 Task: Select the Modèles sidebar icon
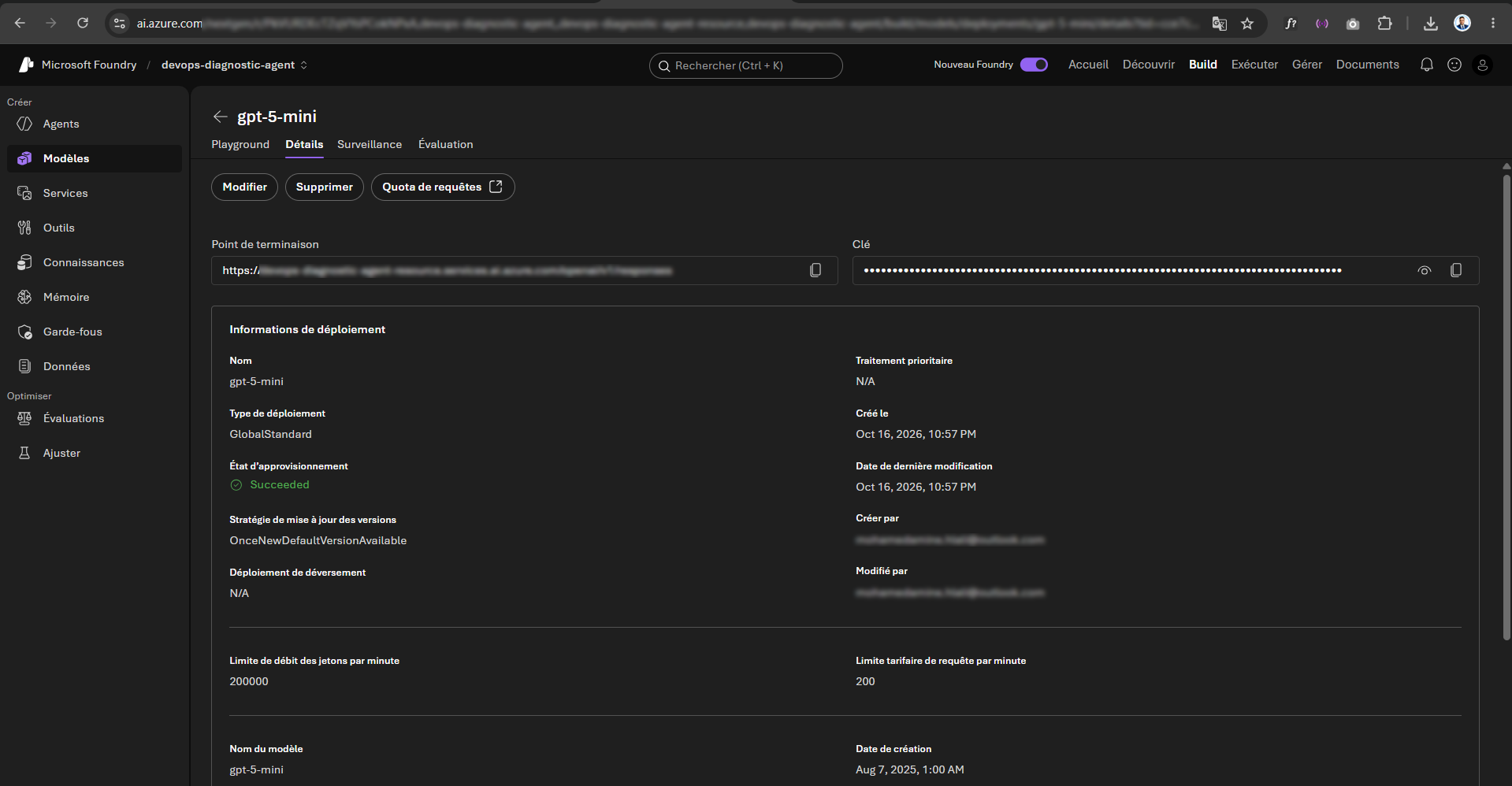pos(24,158)
